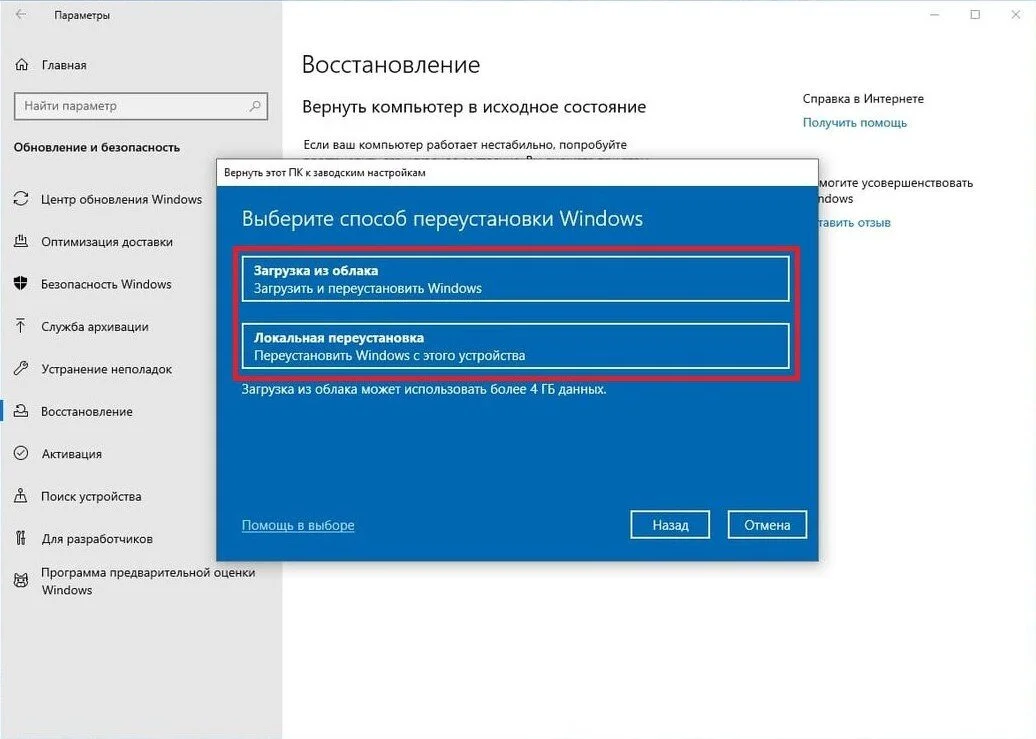
Task: Select Восстановление in sidebar
Action: click(x=87, y=411)
